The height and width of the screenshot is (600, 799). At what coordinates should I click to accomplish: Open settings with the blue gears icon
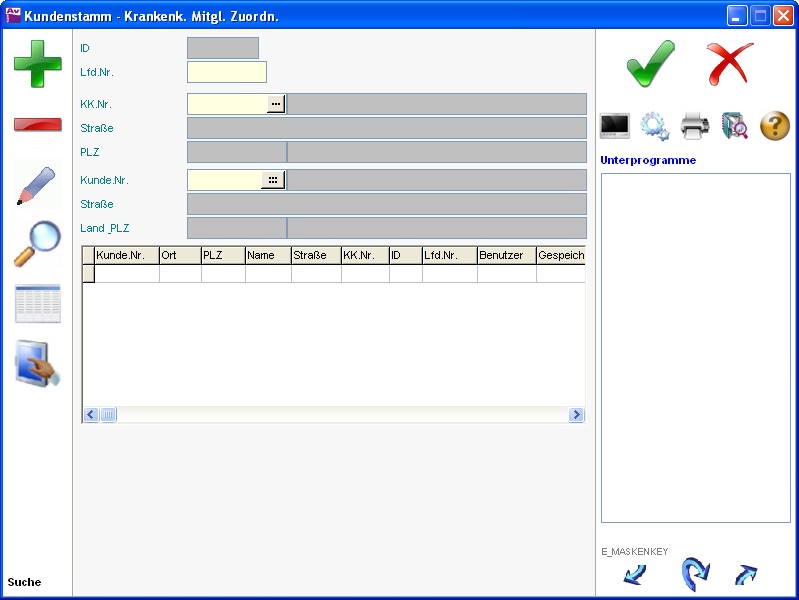pos(654,126)
